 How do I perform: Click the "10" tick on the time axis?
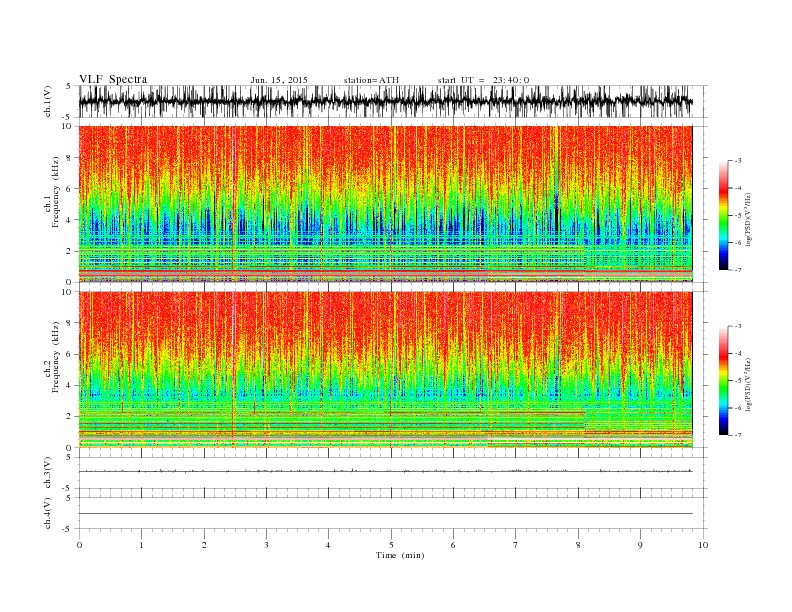[x=703, y=545]
